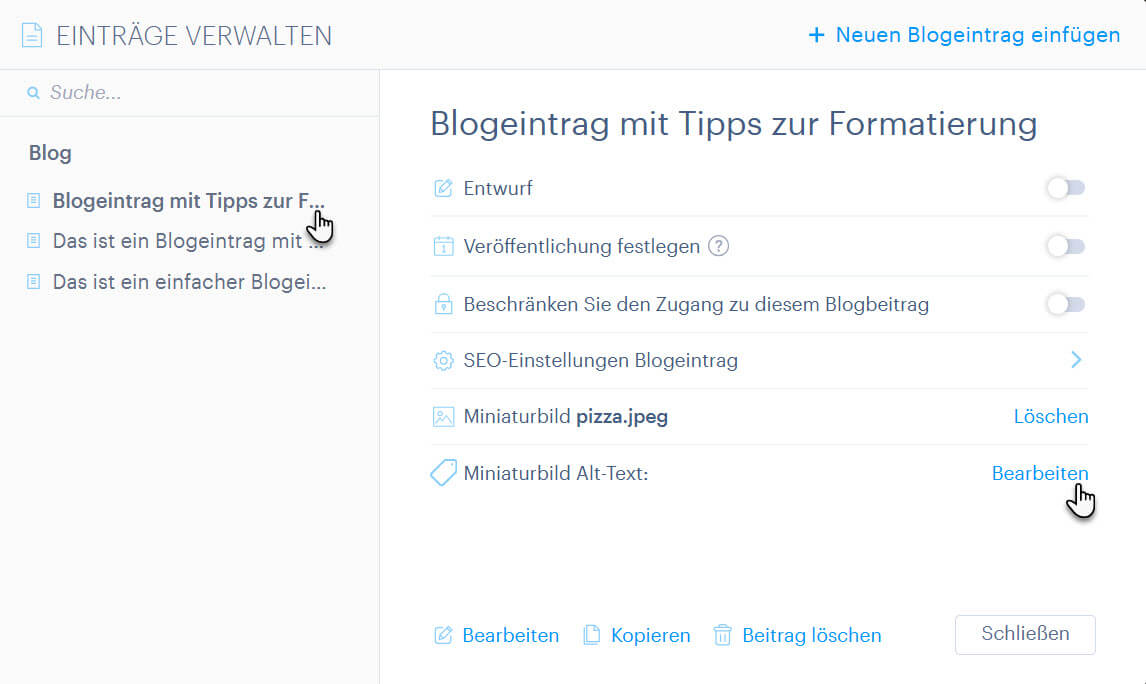
Task: Click the SEO-Einstellungen gear icon
Action: click(443, 360)
